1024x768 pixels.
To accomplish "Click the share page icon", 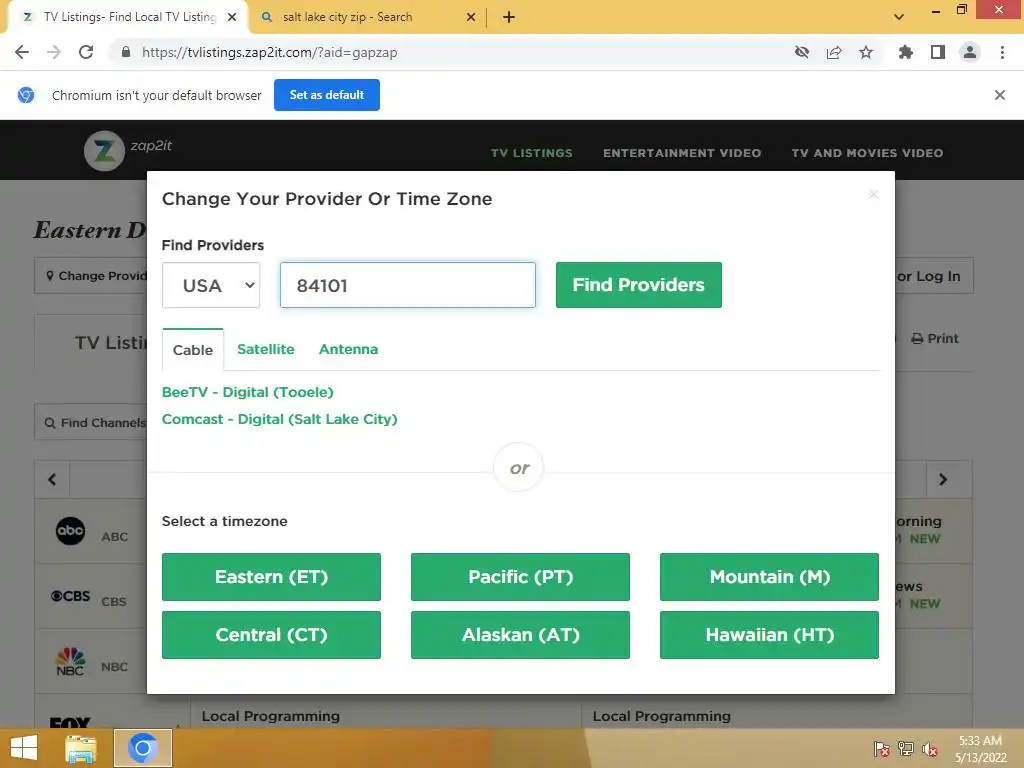I will click(x=833, y=52).
